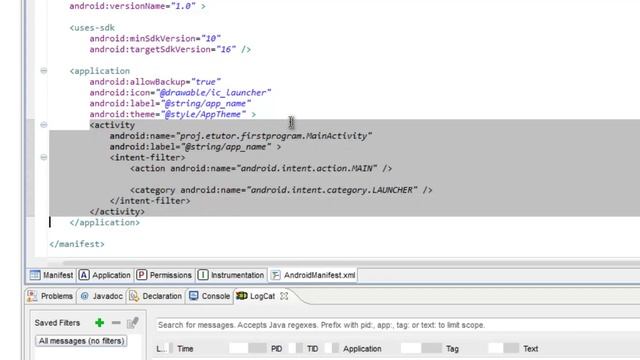This screenshot has height=360, width=640.
Task: Click the Javadoc tab @ icon
Action: (x=84, y=296)
